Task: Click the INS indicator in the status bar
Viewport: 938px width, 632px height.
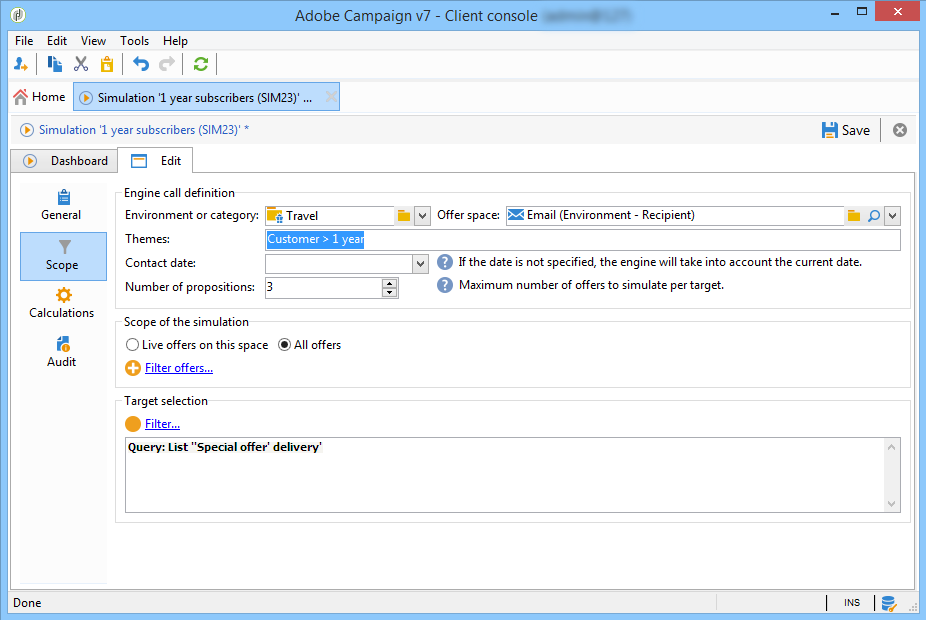Action: point(852,603)
